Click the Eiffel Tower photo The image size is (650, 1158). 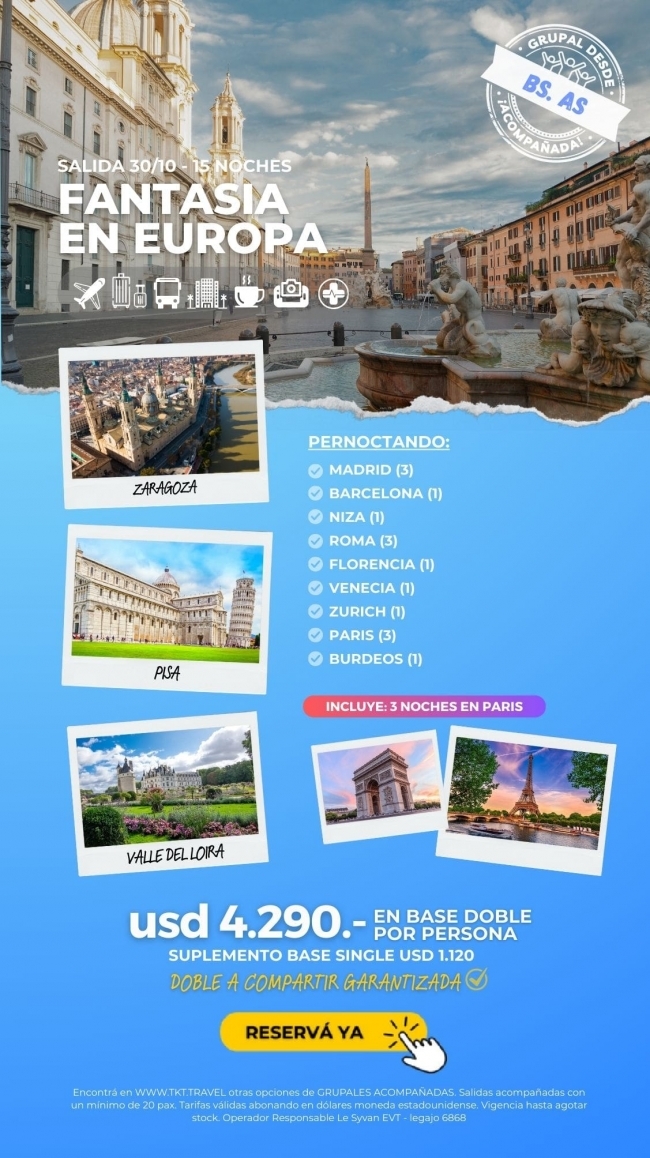tap(526, 797)
